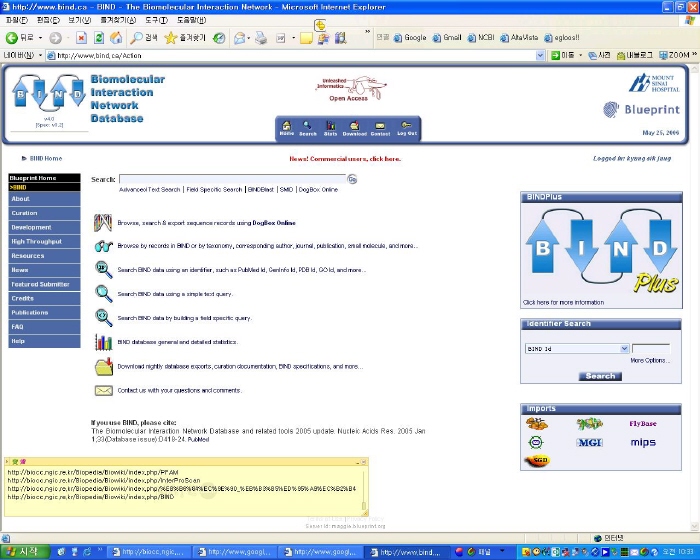Click the Home icon in BIND navigation bar
The width and height of the screenshot is (700, 560).
pyautogui.click(x=287, y=128)
